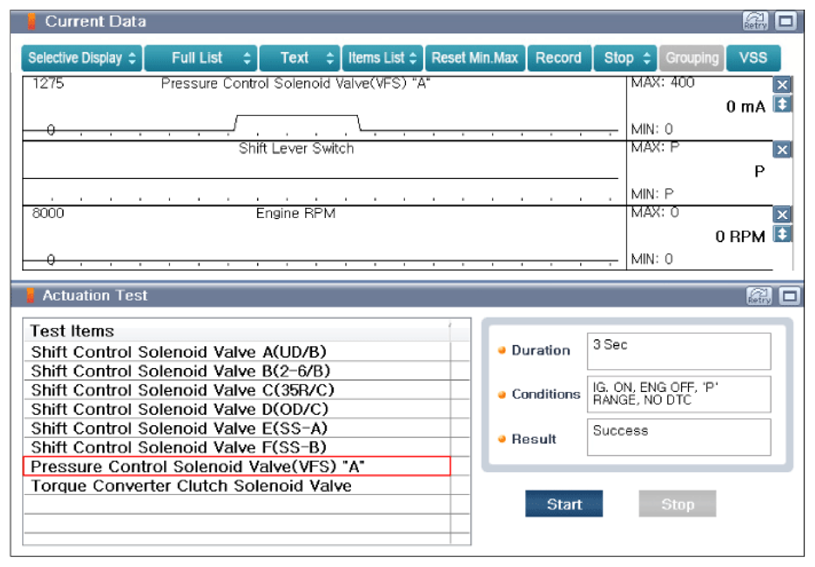Select Torque Converter Clutch Solenoid Valve
The width and height of the screenshot is (815, 567).
[237, 485]
